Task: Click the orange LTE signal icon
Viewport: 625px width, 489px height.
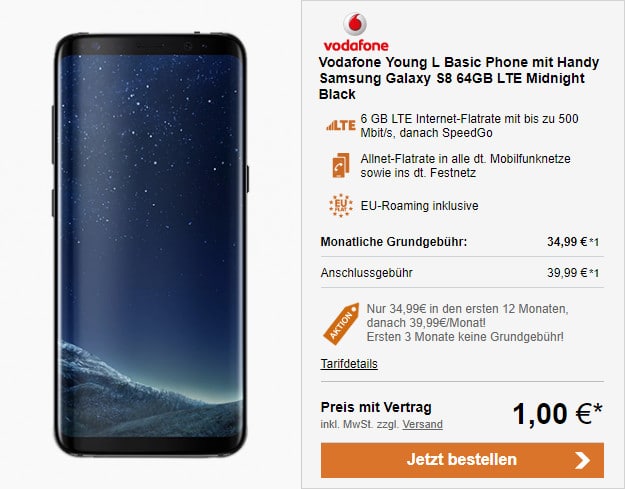Action: 340,126
